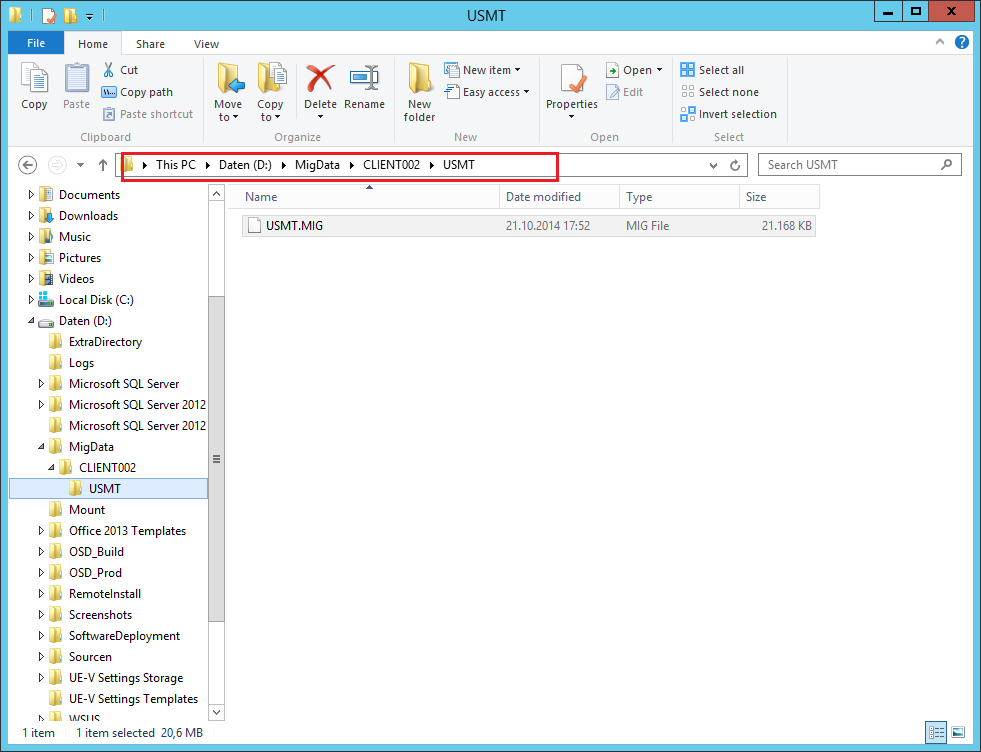
Task: Click the Properties quick access toolbar icon
Action: pyautogui.click(x=49, y=15)
